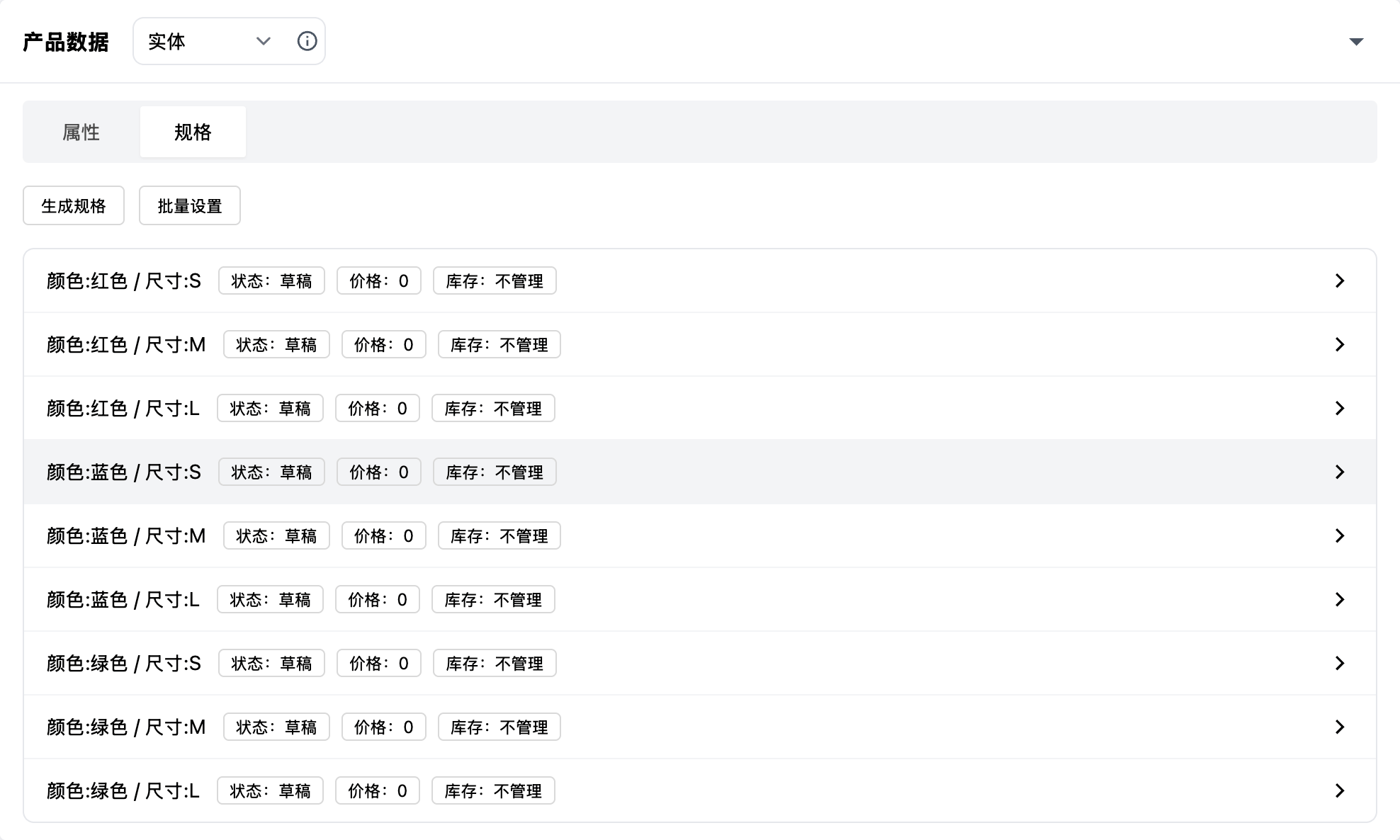Switch to the 属性 tab

pos(81,132)
